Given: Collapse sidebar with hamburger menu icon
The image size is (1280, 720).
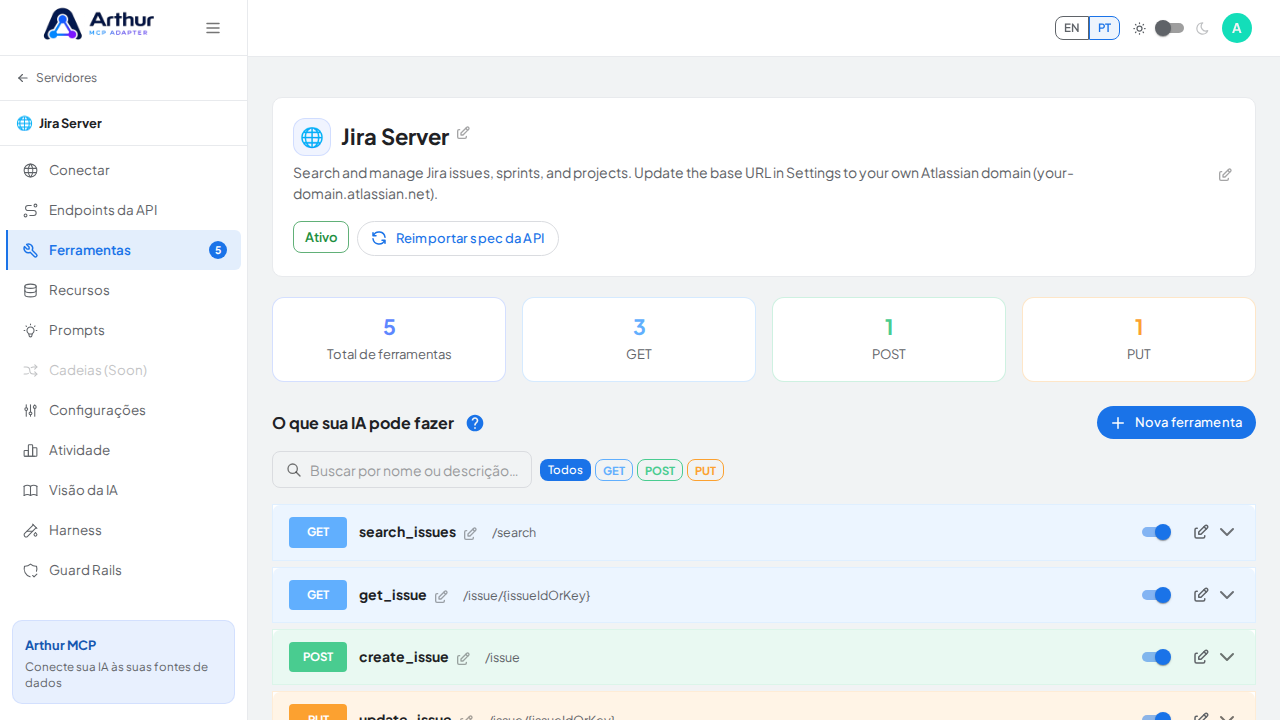Looking at the screenshot, I should [x=213, y=28].
